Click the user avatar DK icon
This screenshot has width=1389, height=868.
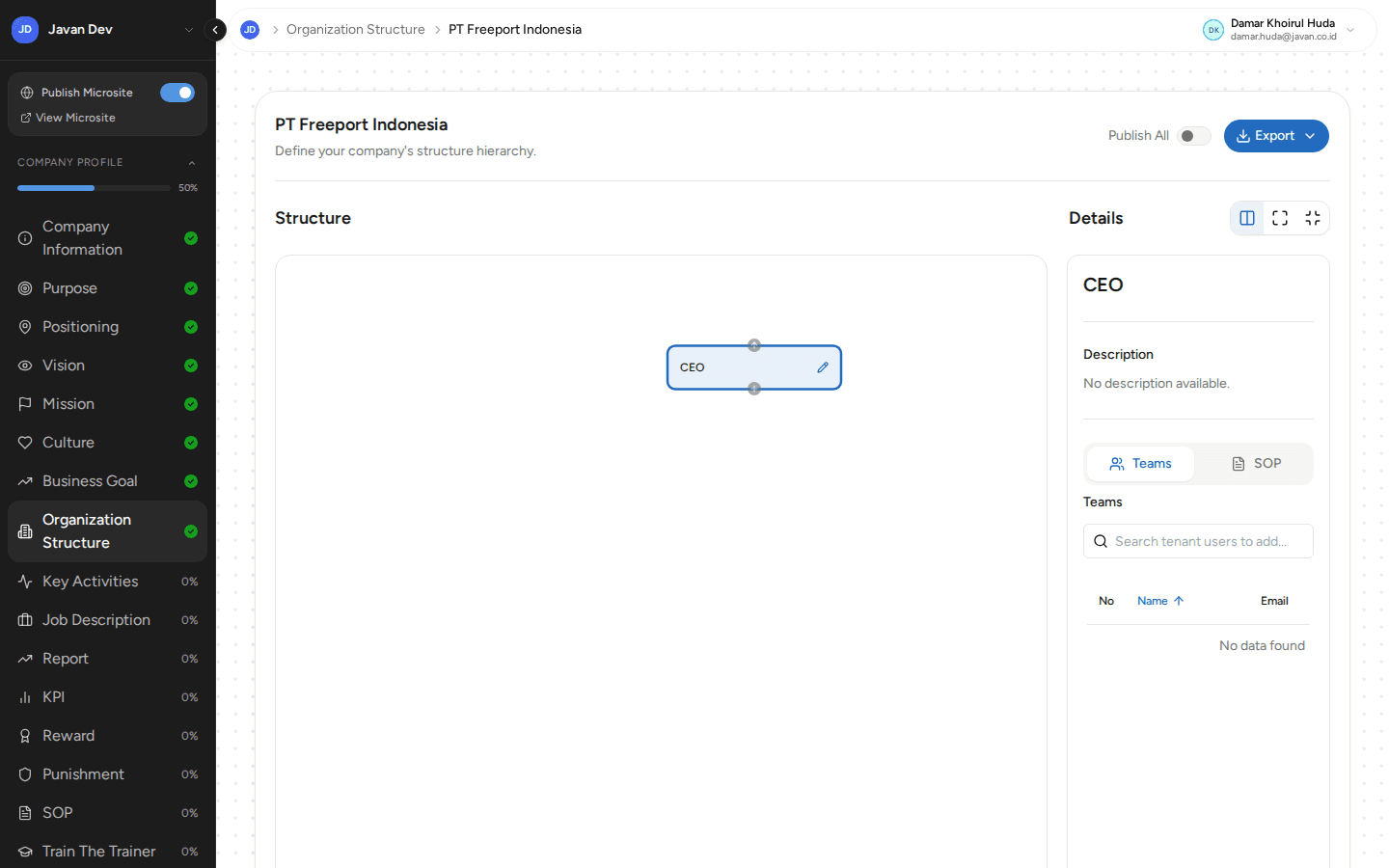point(1213,30)
